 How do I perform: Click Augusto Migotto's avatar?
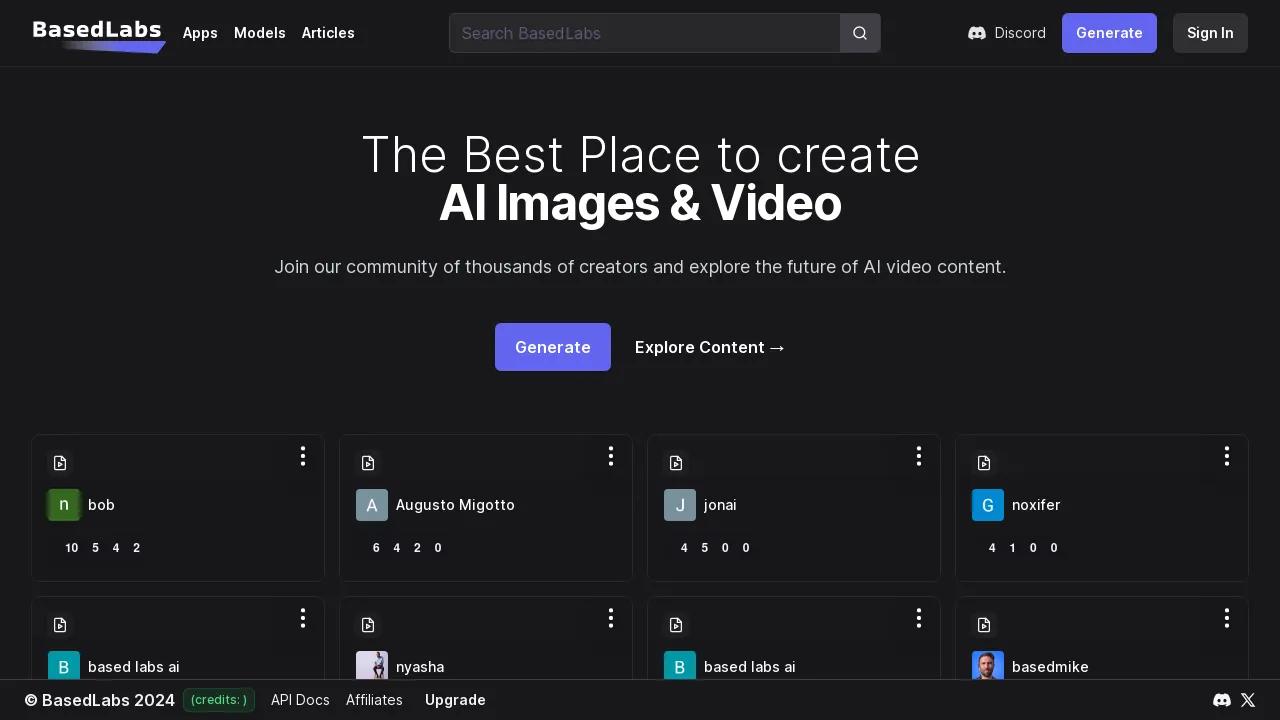[x=372, y=505]
